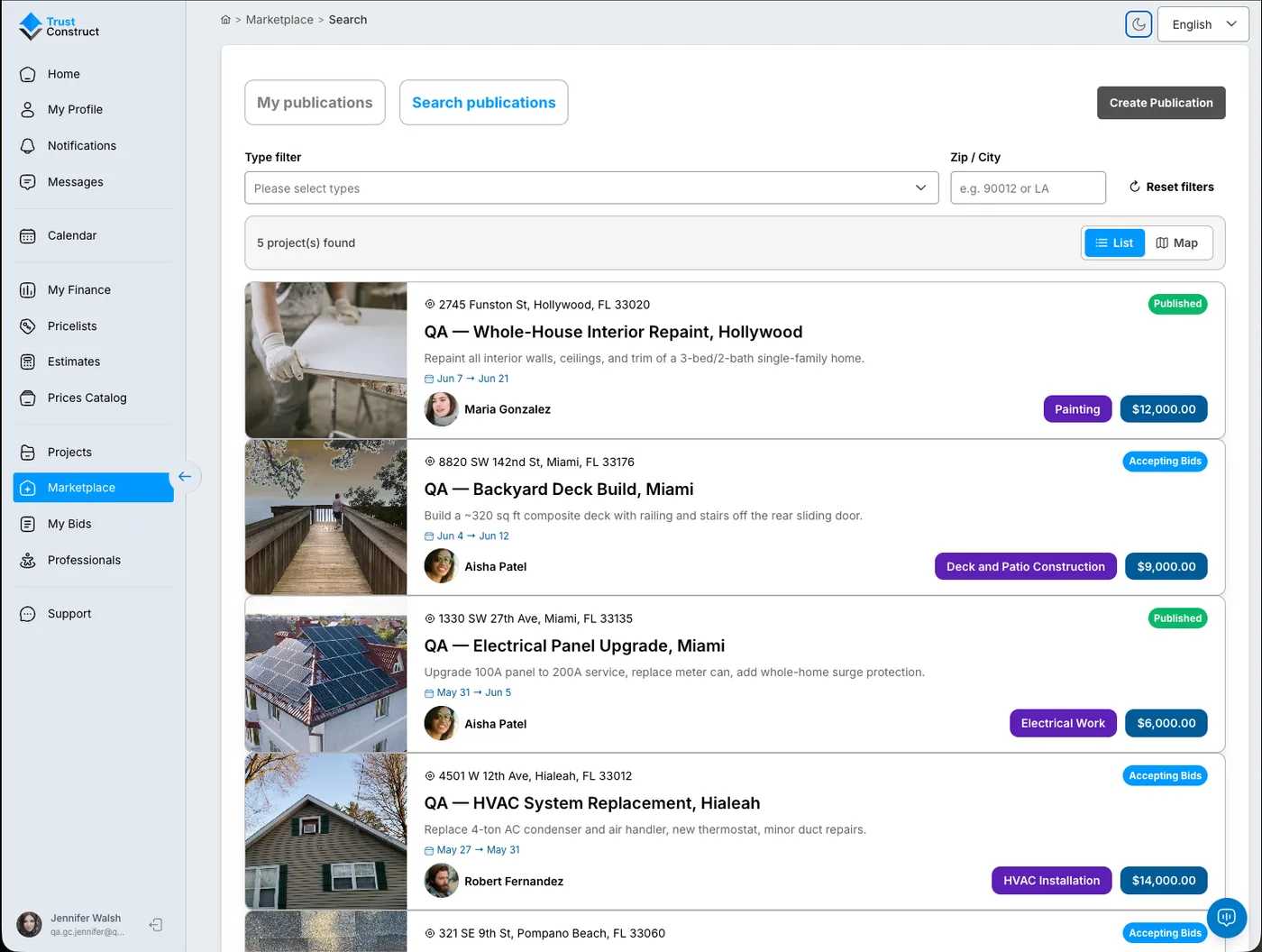This screenshot has width=1262, height=952.
Task: Switch to the Search publications tab
Action: 483,103
